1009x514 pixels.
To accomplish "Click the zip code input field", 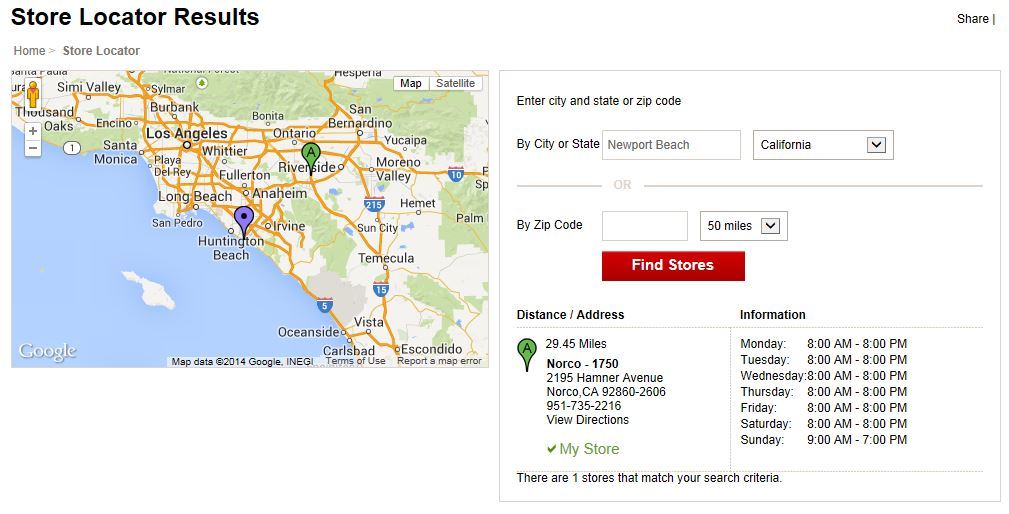I will (x=644, y=226).
